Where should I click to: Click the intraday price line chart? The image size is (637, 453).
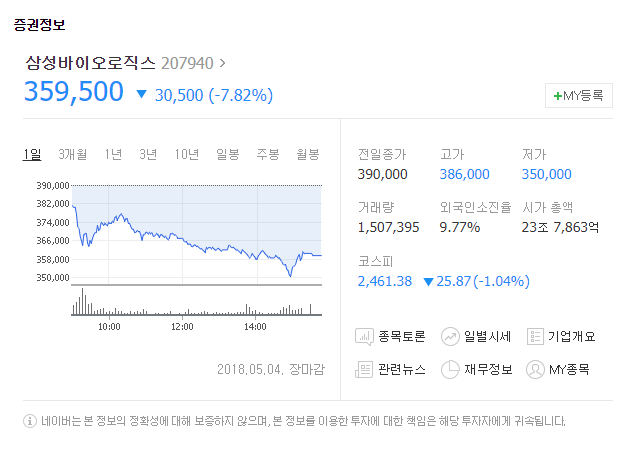point(196,235)
